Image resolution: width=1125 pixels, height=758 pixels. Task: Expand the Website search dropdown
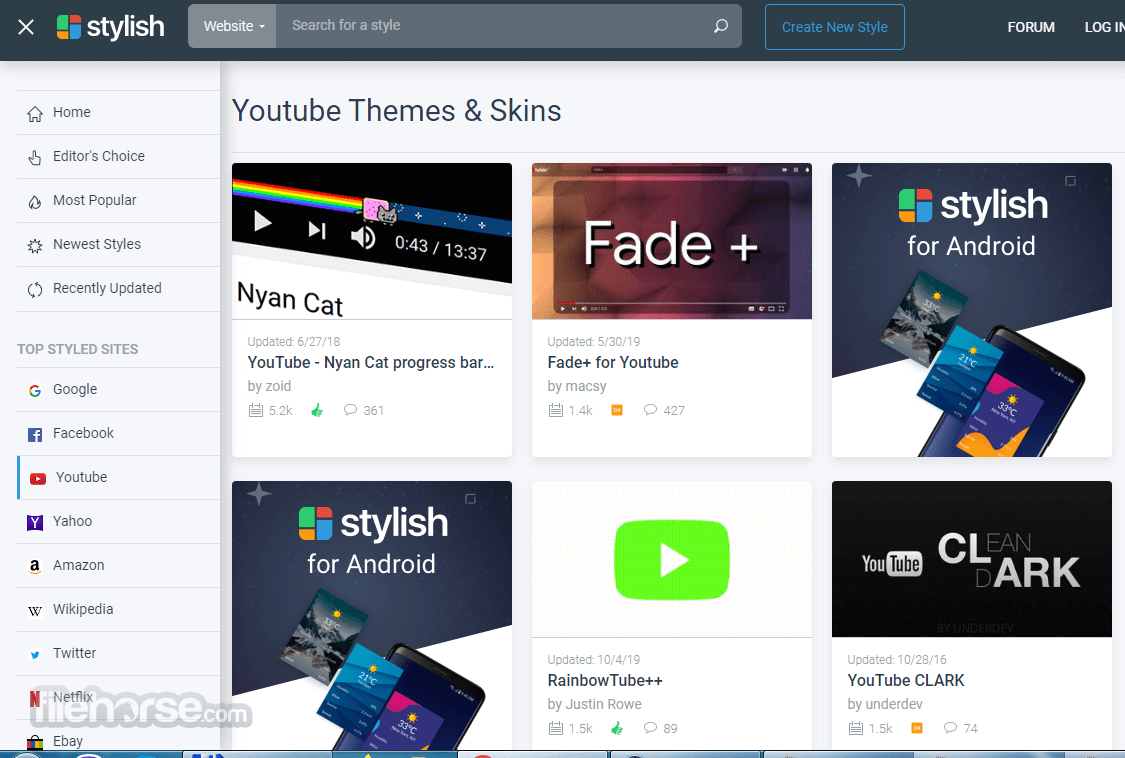tap(232, 26)
